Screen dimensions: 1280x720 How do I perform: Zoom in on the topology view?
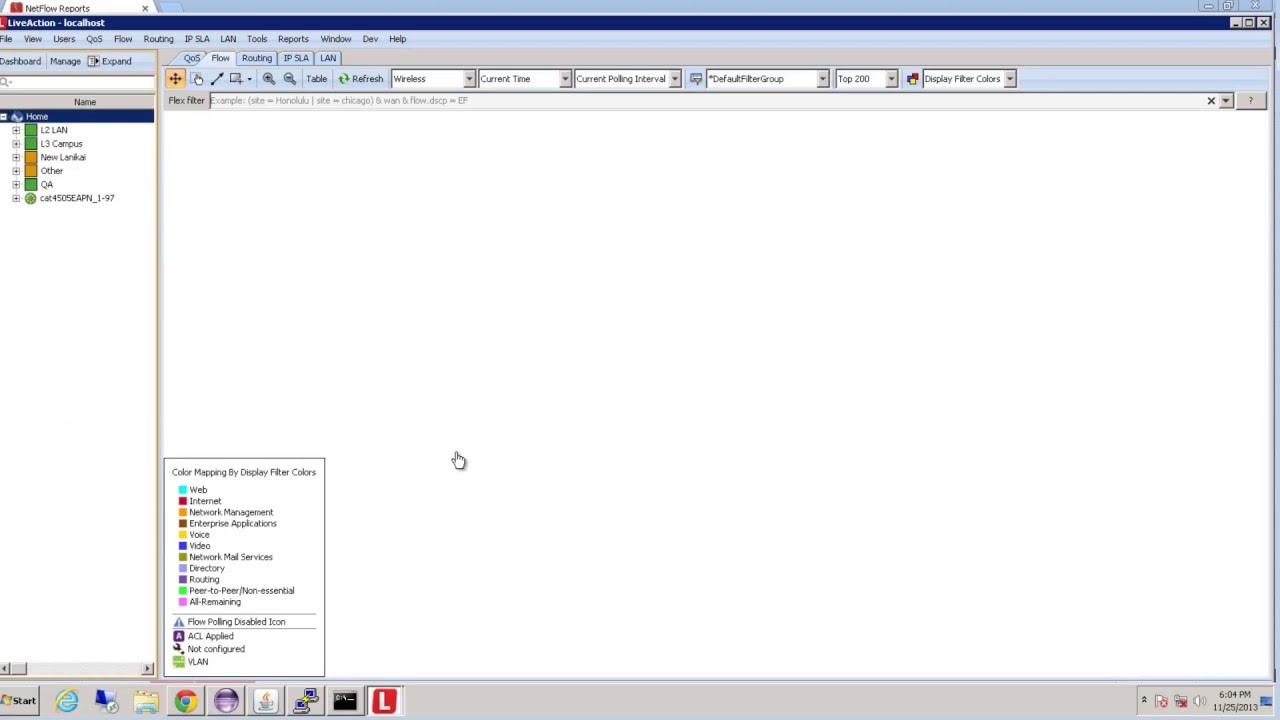point(269,79)
